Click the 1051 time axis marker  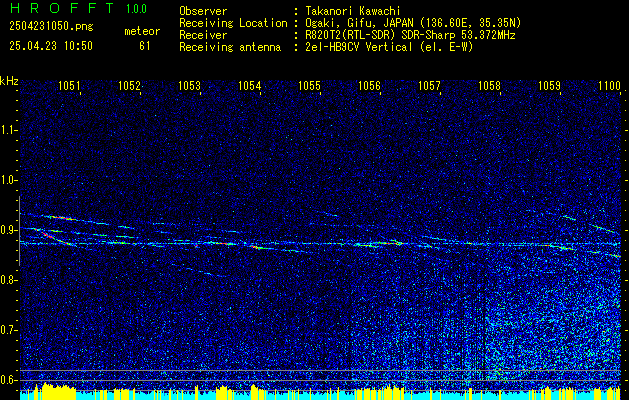[69, 86]
